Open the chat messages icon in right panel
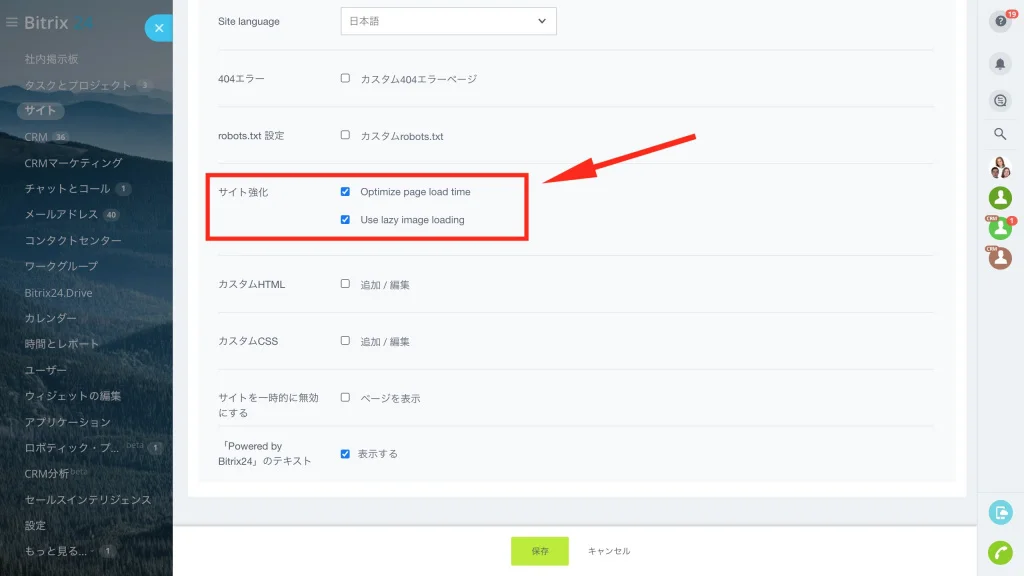The image size is (1024, 576). 1000,101
